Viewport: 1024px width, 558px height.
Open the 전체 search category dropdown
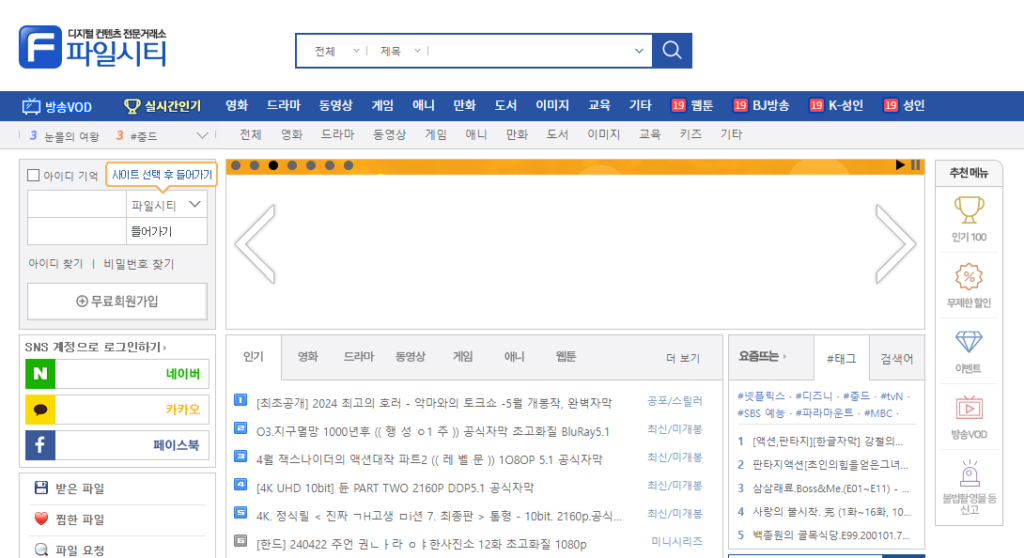click(336, 51)
